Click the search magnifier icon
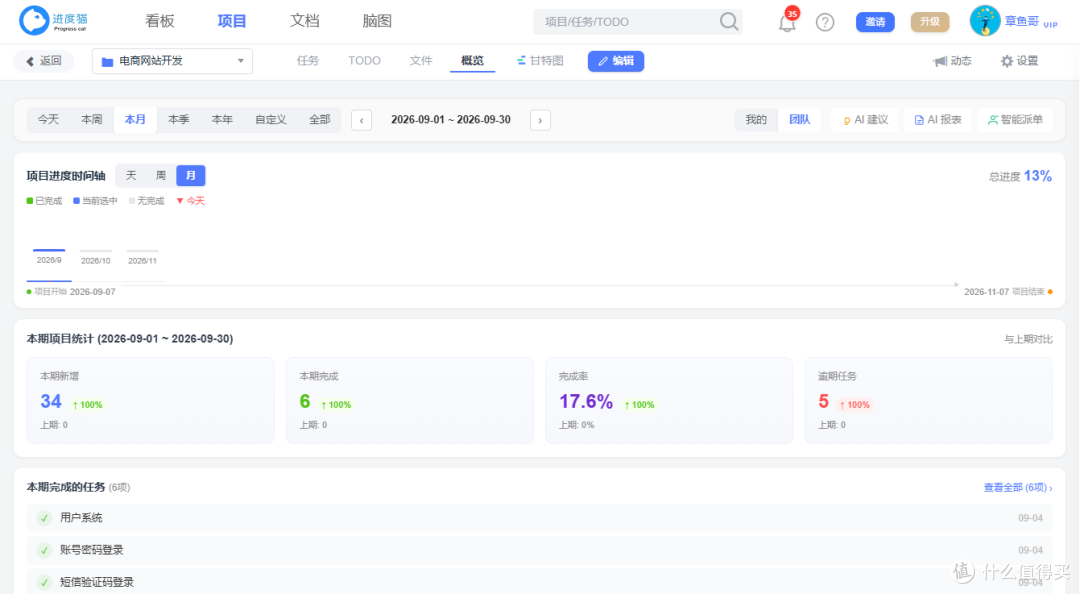This screenshot has height=594, width=1080. tap(729, 22)
